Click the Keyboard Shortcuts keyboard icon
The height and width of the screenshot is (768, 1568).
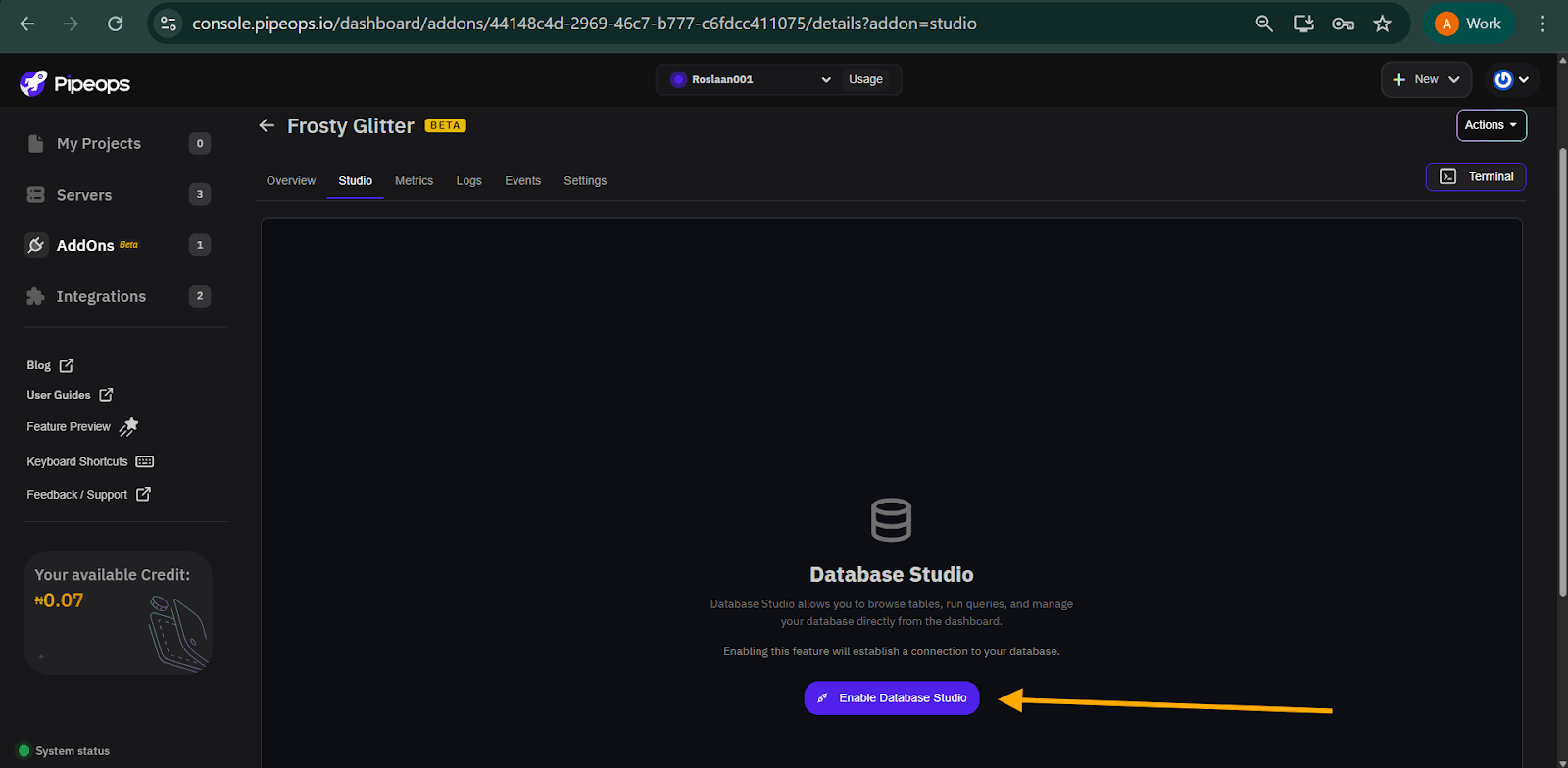click(145, 461)
